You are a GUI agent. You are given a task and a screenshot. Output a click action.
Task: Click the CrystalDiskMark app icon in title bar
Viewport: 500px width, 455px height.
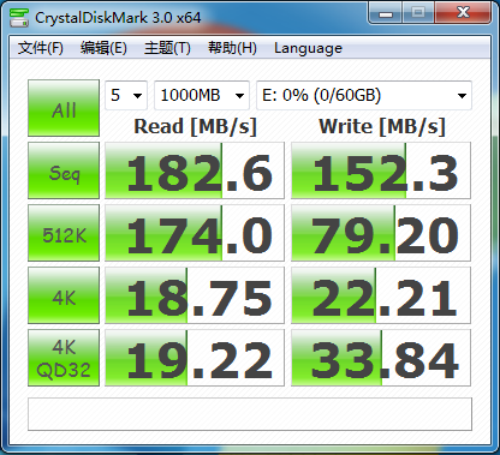(x=19, y=18)
